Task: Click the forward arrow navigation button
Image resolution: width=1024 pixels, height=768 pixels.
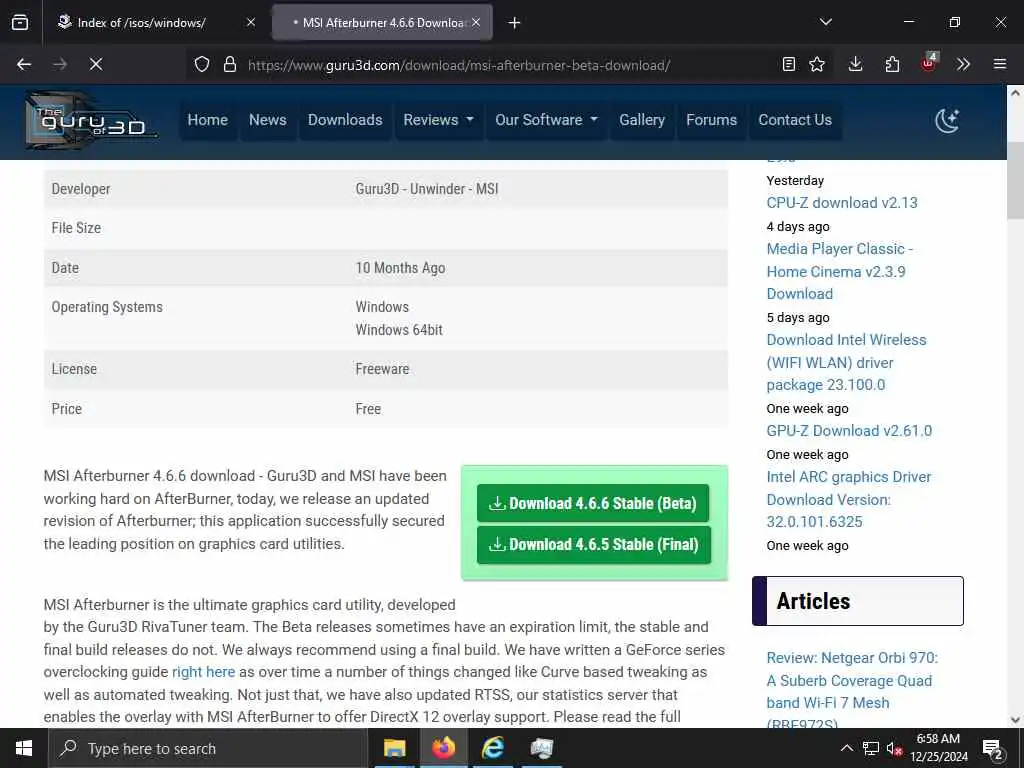Action: [x=60, y=64]
